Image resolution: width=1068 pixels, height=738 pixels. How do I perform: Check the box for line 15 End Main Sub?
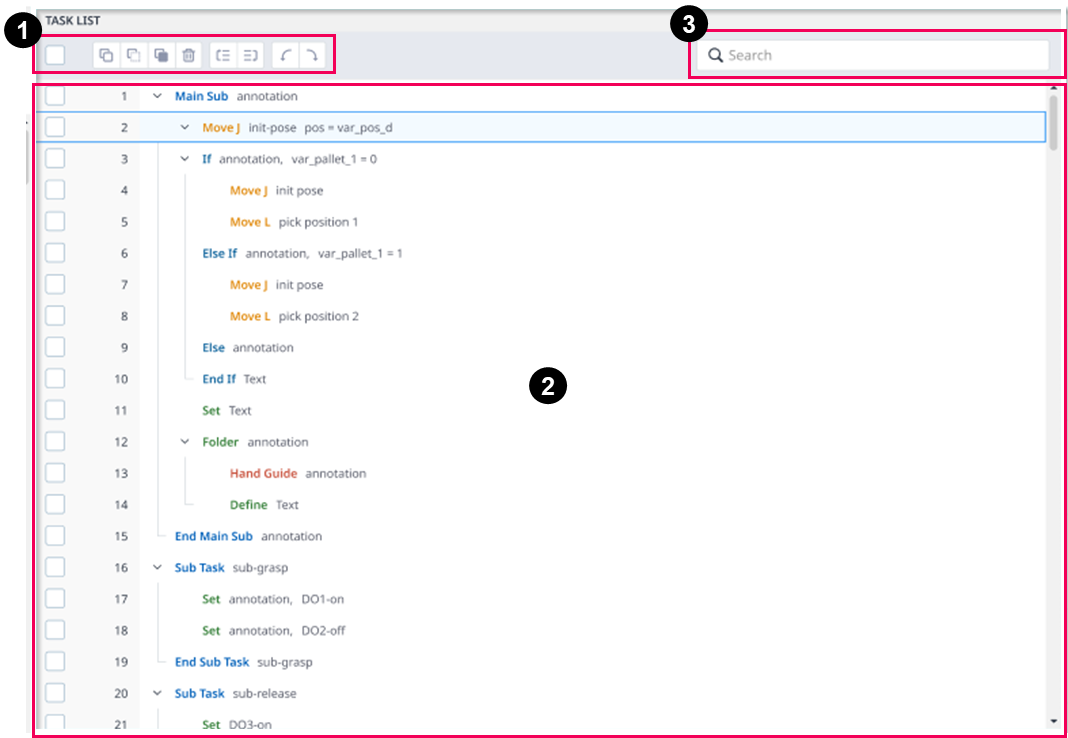54,536
